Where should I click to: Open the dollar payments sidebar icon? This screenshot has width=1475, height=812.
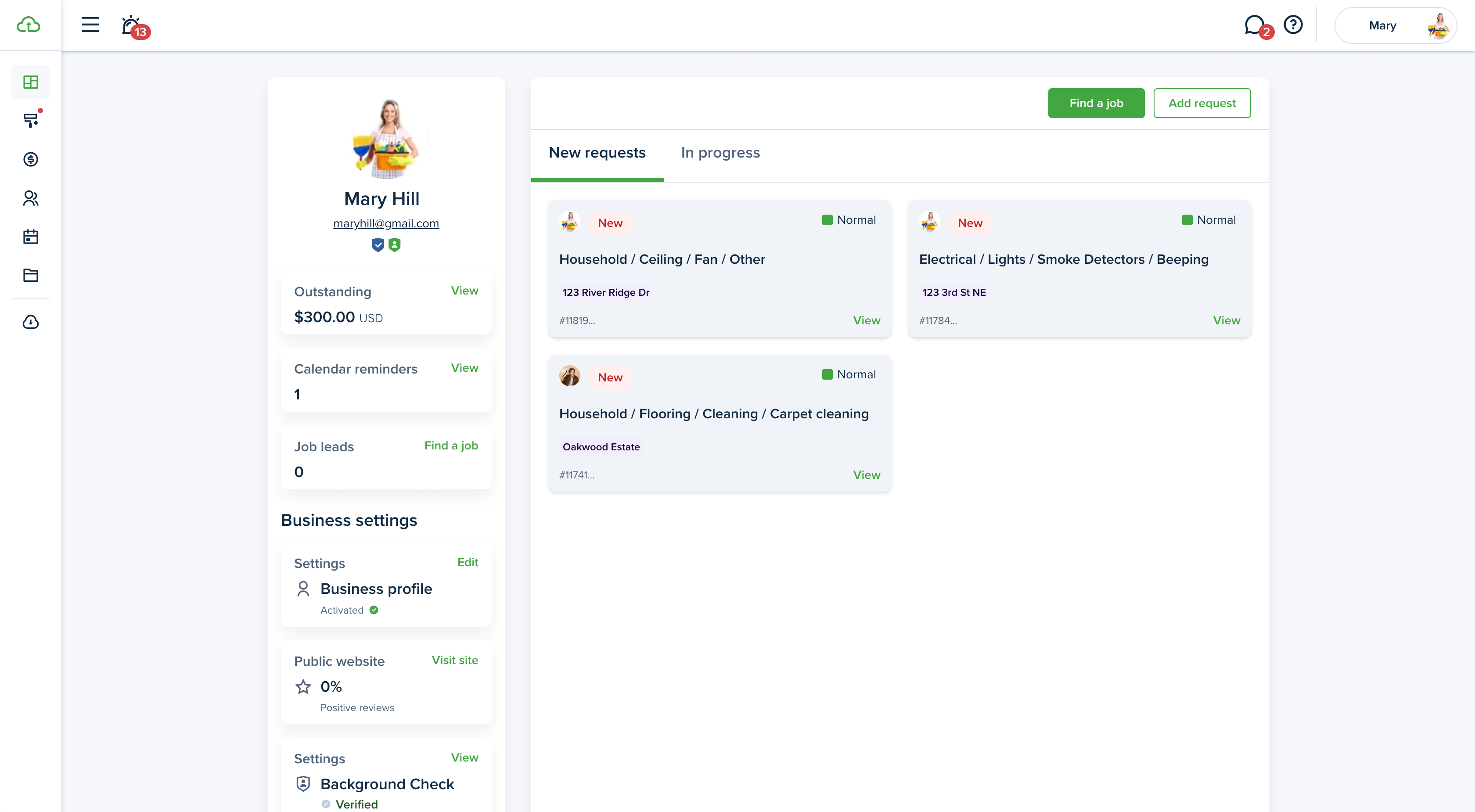[x=31, y=158]
